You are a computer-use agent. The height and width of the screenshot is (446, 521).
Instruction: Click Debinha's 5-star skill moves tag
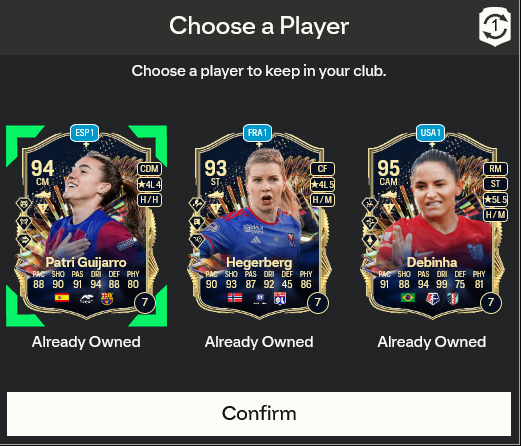pos(495,199)
